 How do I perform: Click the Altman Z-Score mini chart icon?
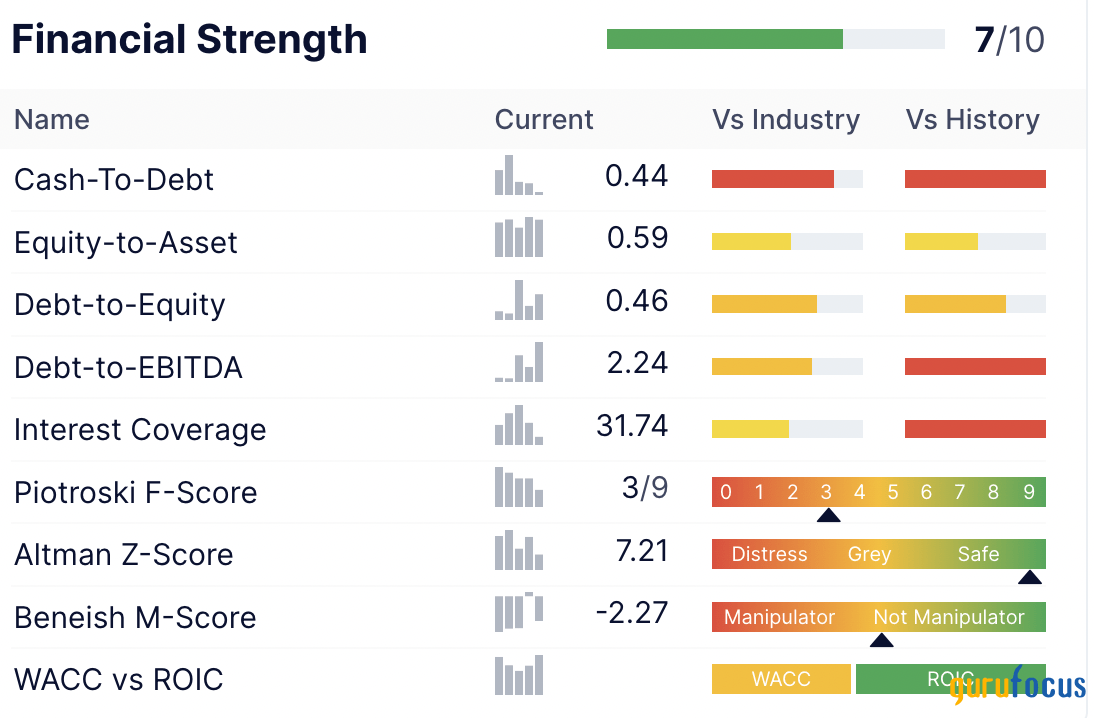pyautogui.click(x=519, y=551)
